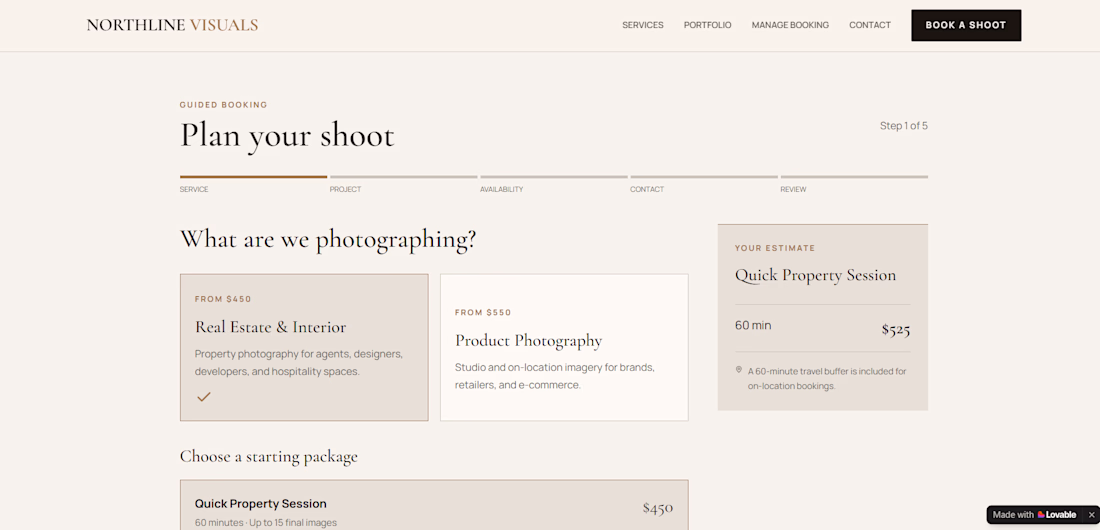The image size is (1100, 530).
Task: Close the Made with Lovable badge
Action: [1090, 515]
